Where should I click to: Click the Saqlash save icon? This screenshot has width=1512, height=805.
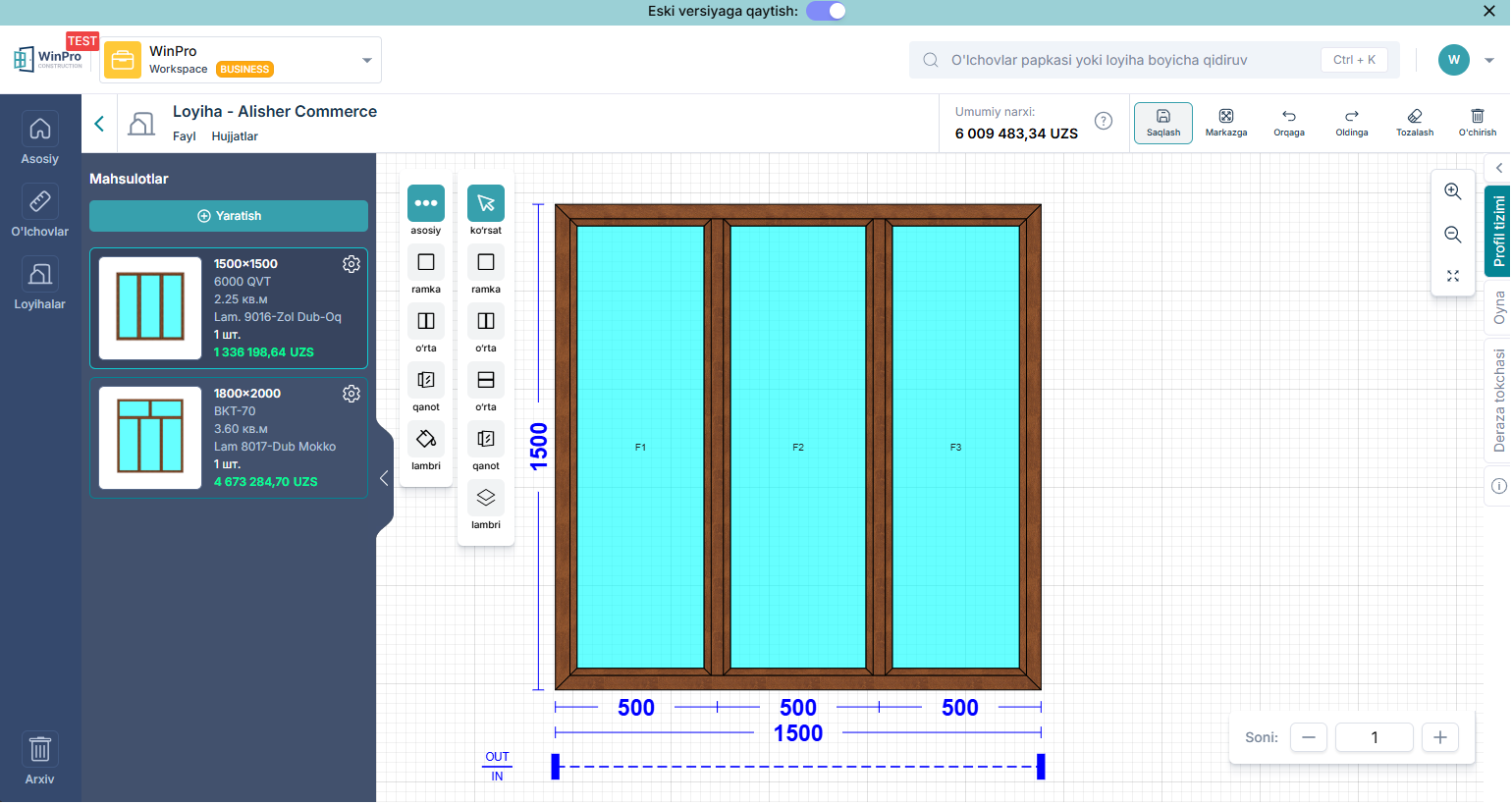1162,117
